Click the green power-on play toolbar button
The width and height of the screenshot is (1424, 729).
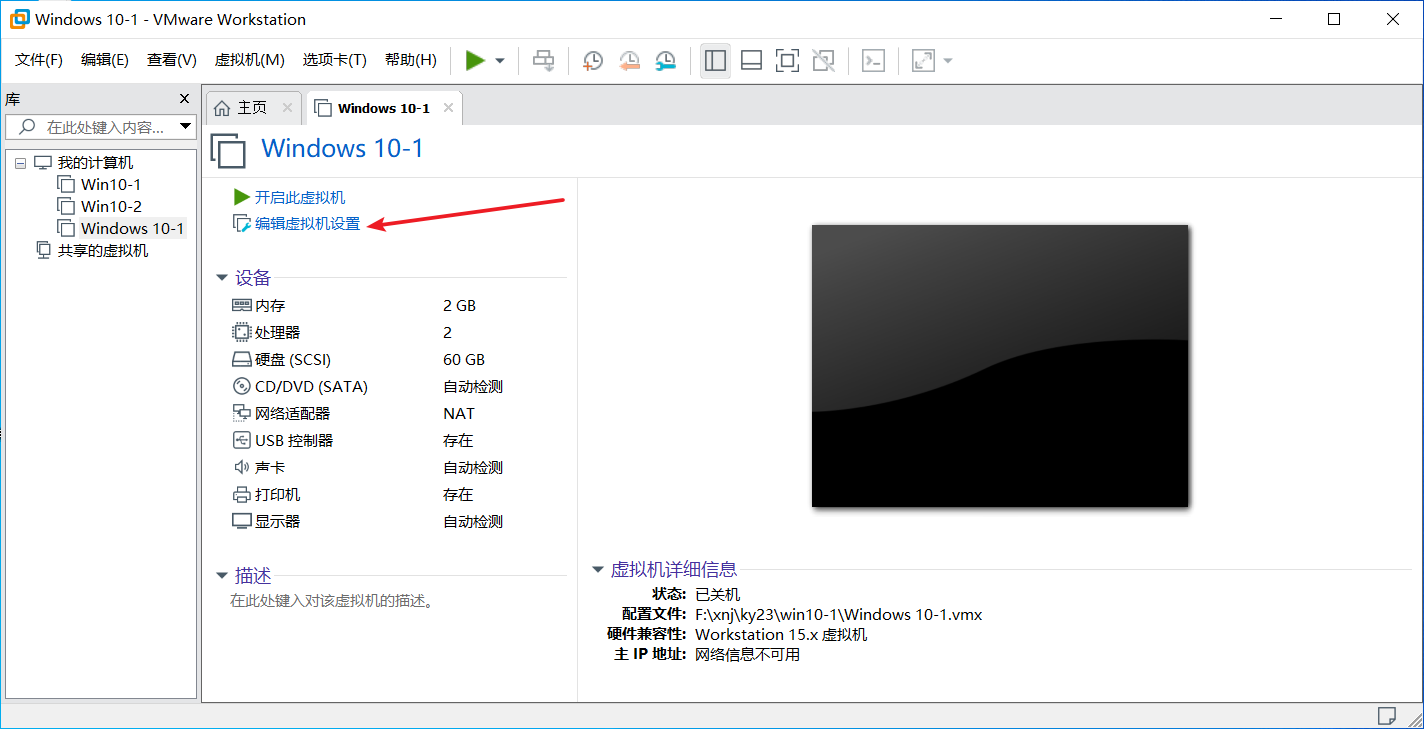point(475,61)
